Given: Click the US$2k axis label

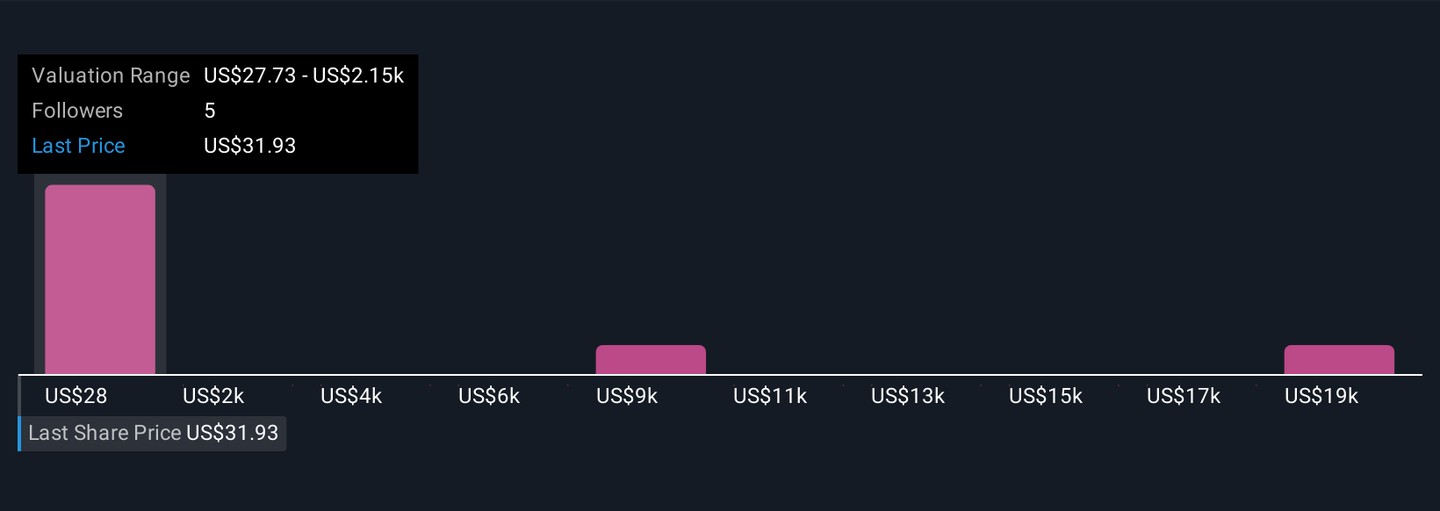Looking at the screenshot, I should (213, 396).
